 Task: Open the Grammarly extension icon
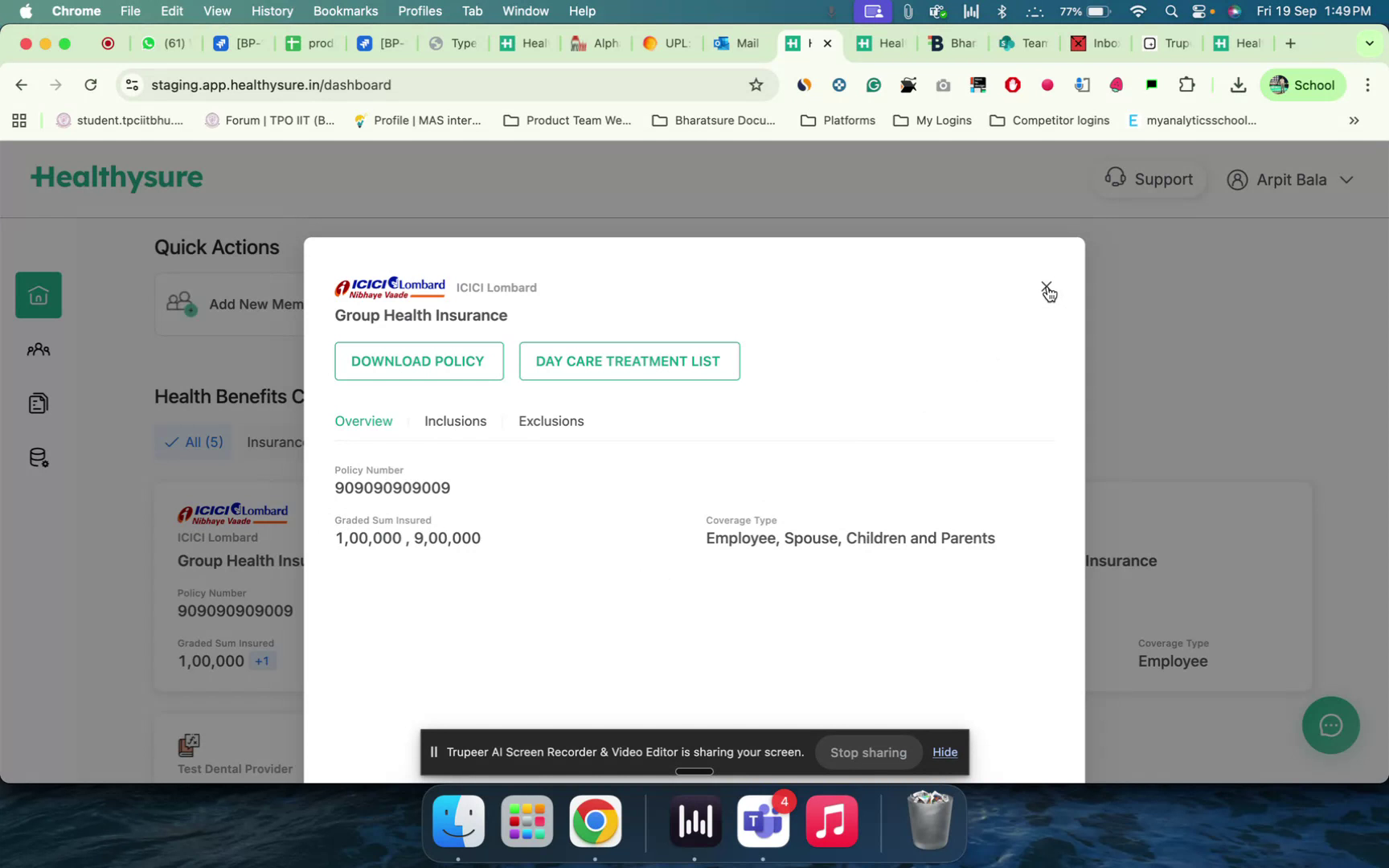coord(874,84)
